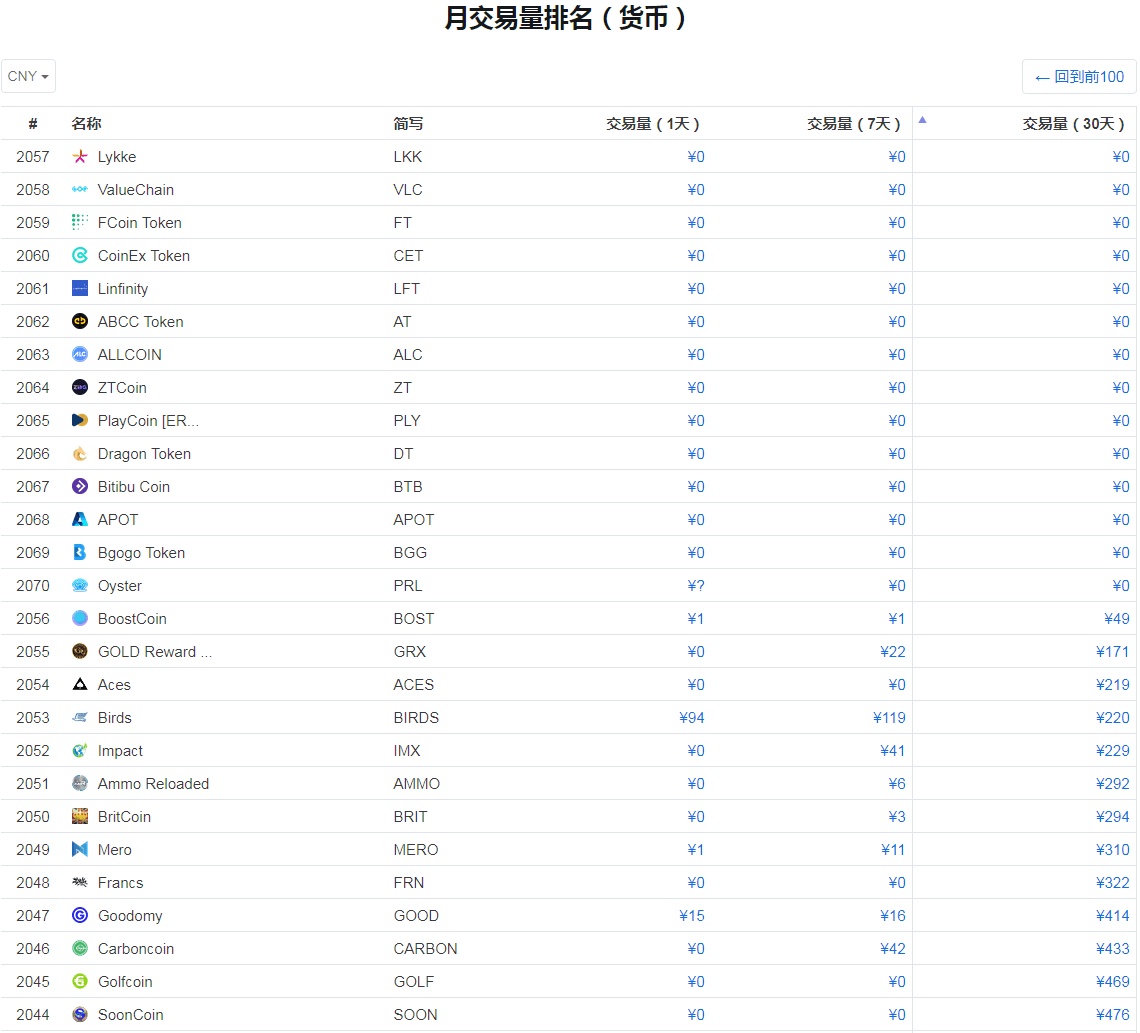This screenshot has height=1033, width=1140.
Task: Click rank number 2057
Action: (33, 157)
